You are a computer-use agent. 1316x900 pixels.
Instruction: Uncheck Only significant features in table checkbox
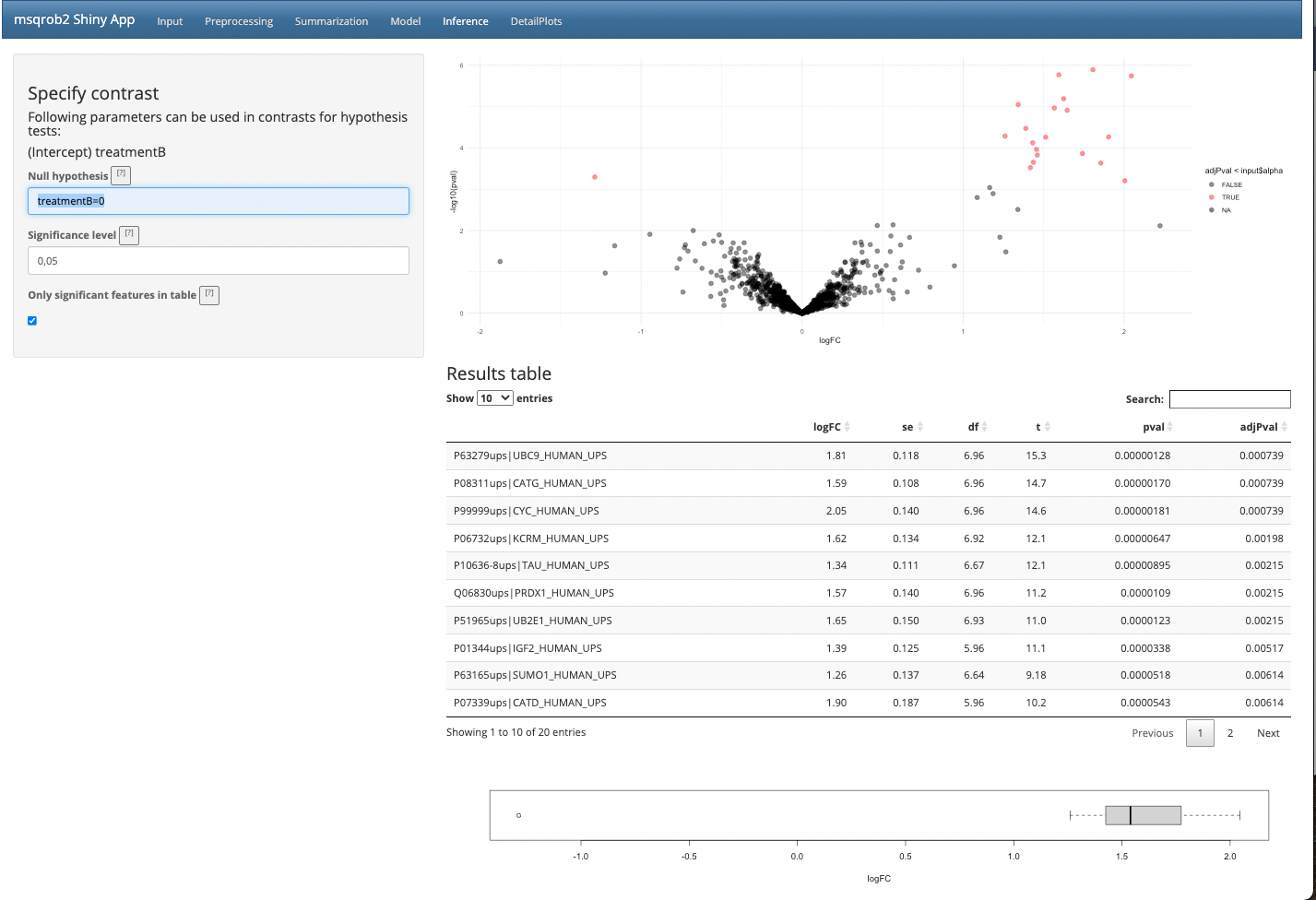(32, 321)
